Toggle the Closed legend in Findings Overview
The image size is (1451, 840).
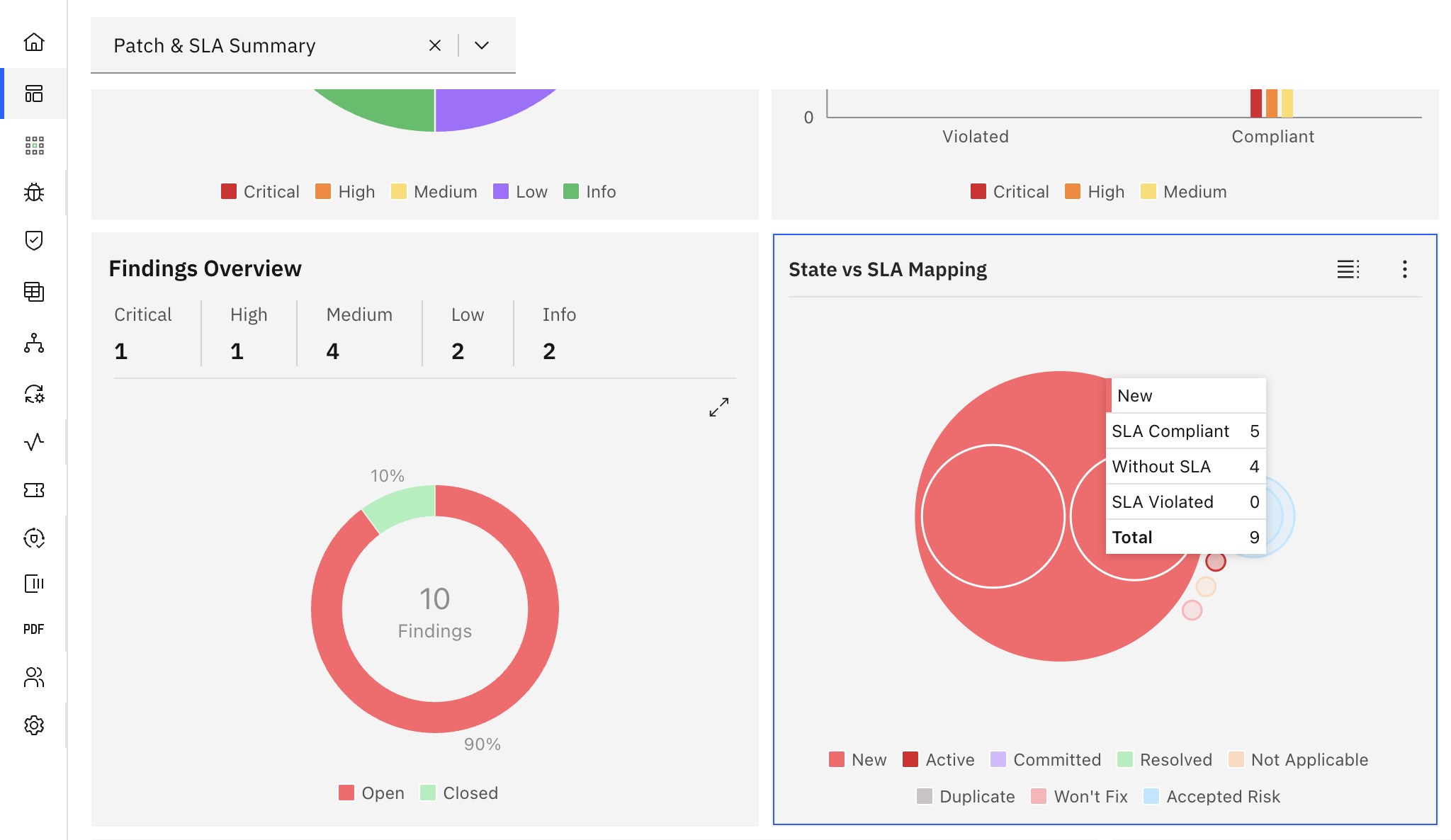click(459, 793)
